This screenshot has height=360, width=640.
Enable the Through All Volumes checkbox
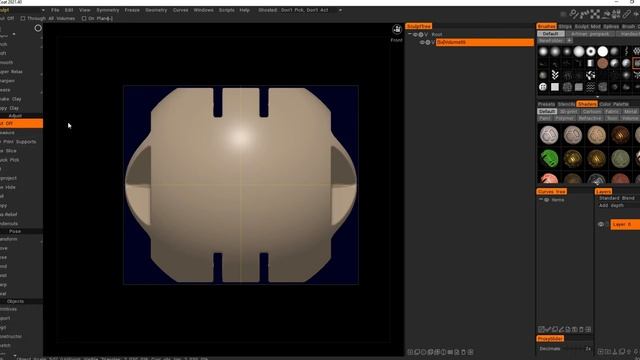coord(23,18)
